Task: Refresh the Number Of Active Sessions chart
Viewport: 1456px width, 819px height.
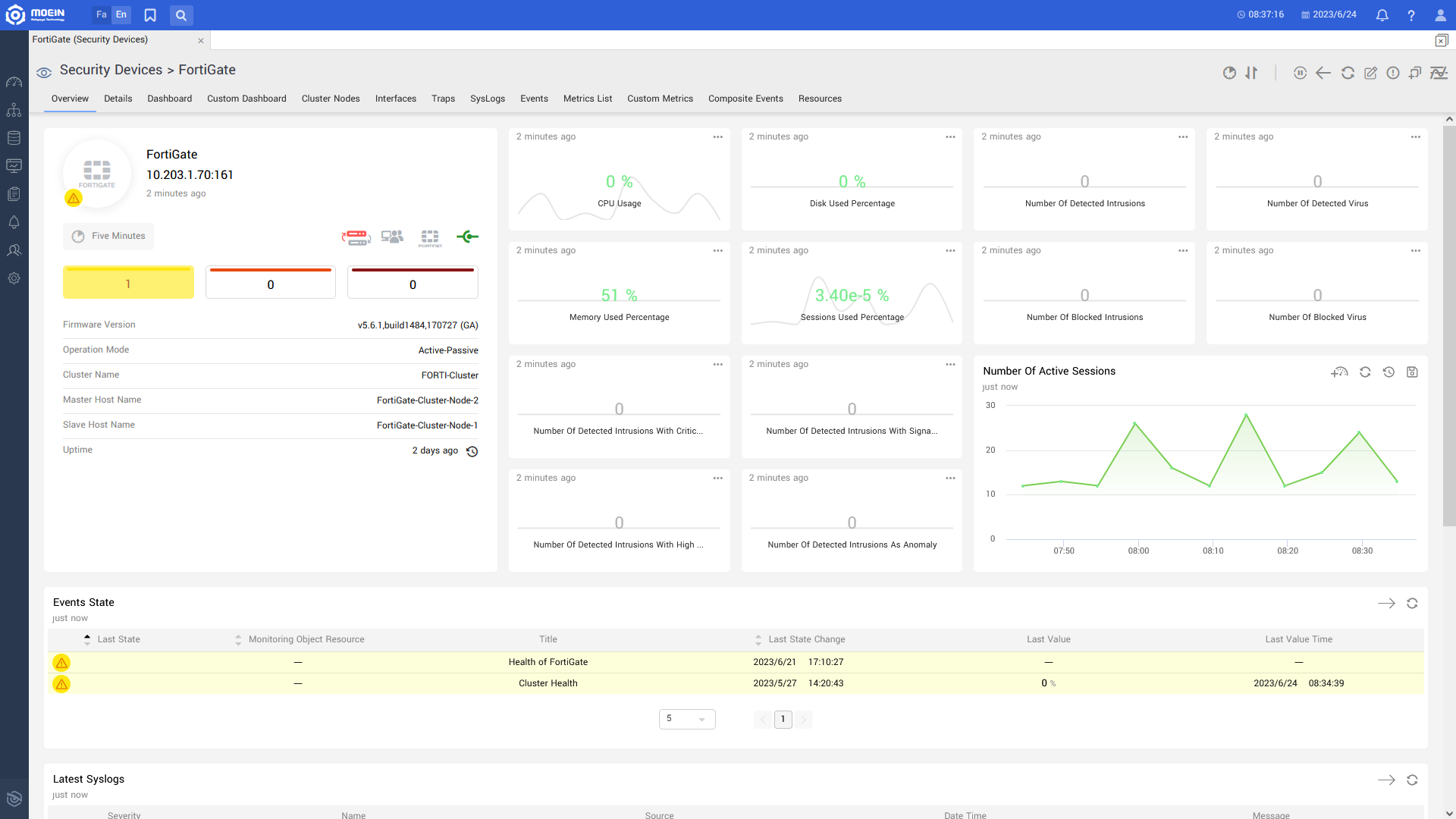Action: tap(1365, 372)
